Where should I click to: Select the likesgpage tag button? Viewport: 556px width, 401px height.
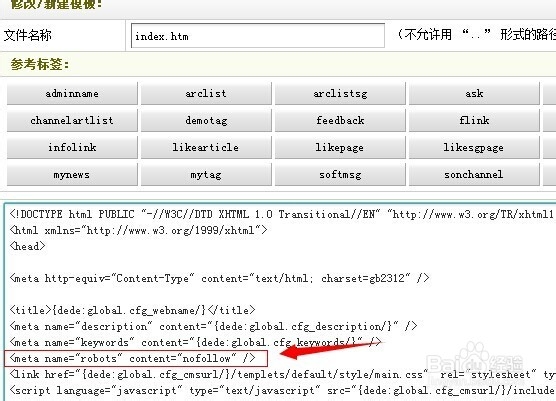pyautogui.click(x=474, y=147)
